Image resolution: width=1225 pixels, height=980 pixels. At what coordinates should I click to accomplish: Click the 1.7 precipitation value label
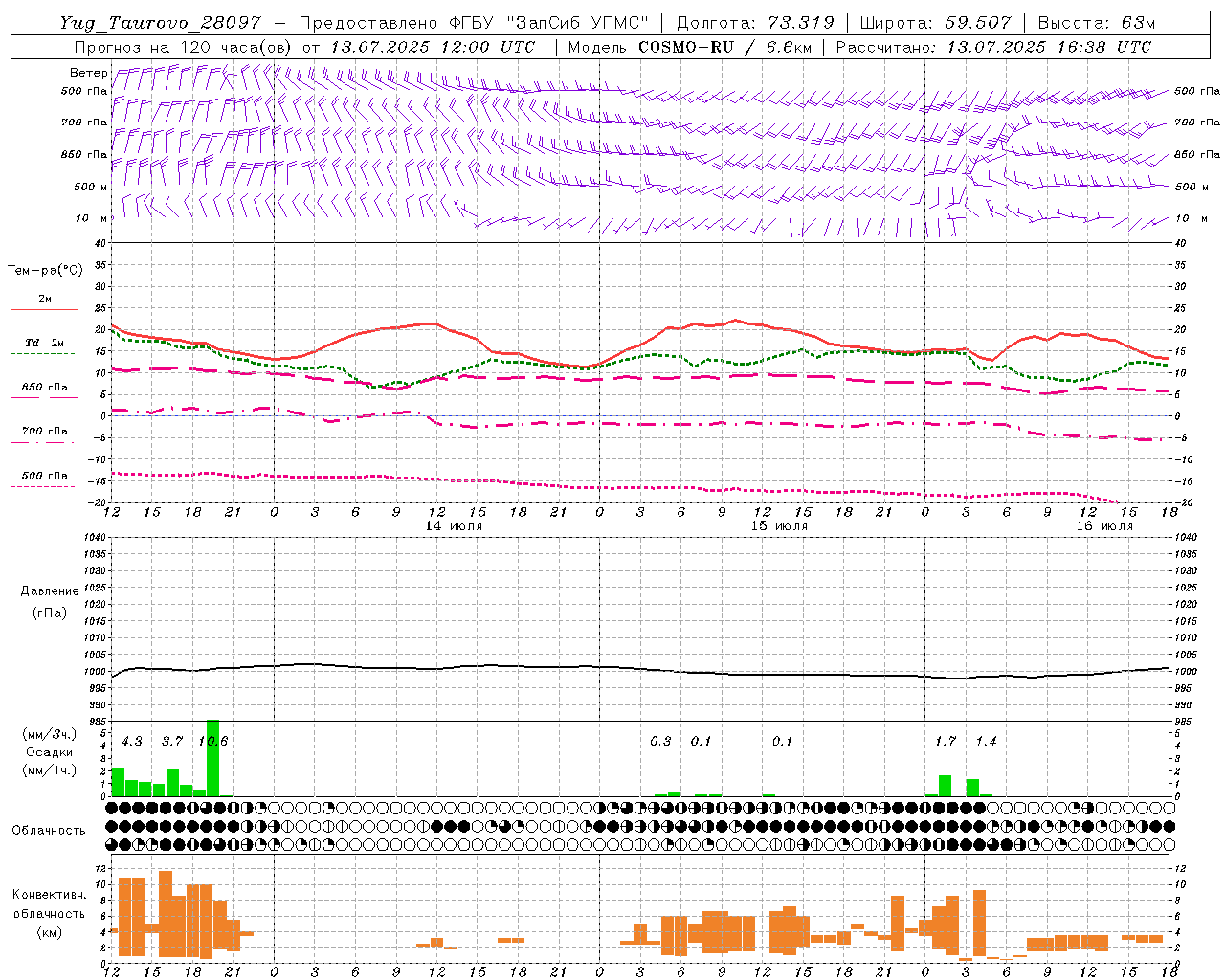[x=946, y=741]
